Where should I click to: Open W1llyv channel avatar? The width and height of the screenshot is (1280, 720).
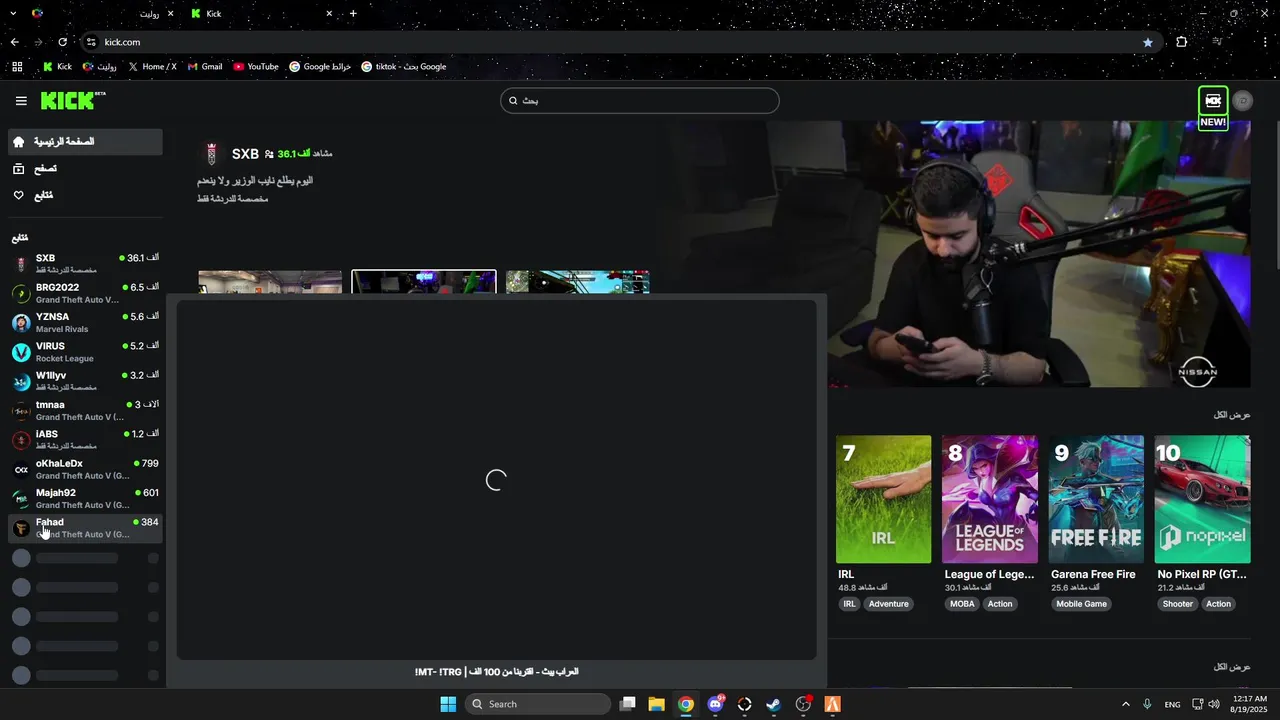21,381
